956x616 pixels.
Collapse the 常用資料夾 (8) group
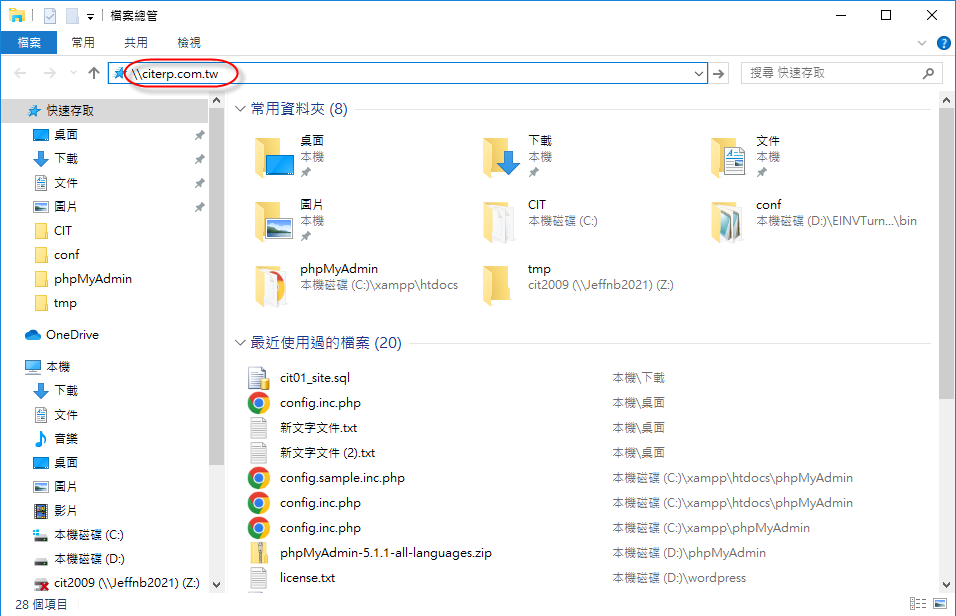pos(240,109)
